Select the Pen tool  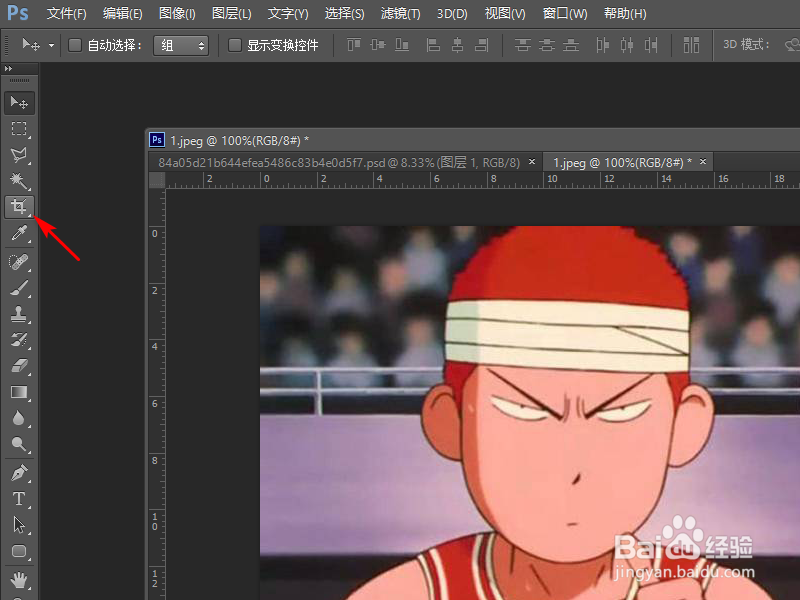click(x=19, y=473)
